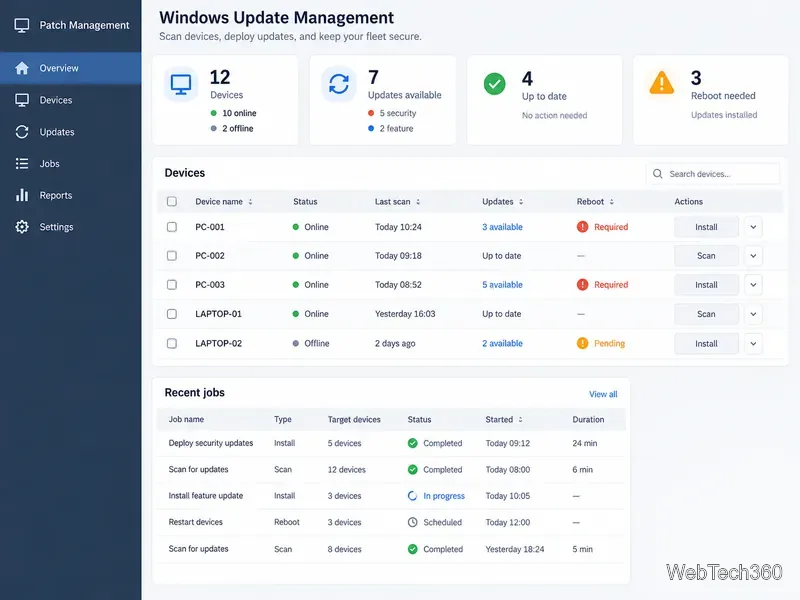Click the sync icon in Updates available card
Image resolution: width=800 pixels, height=600 pixels.
click(339, 84)
